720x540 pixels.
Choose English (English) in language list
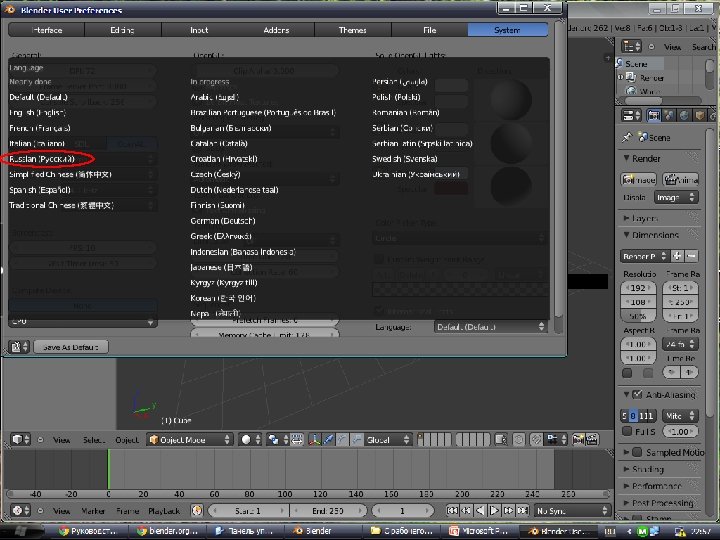tap(38, 112)
